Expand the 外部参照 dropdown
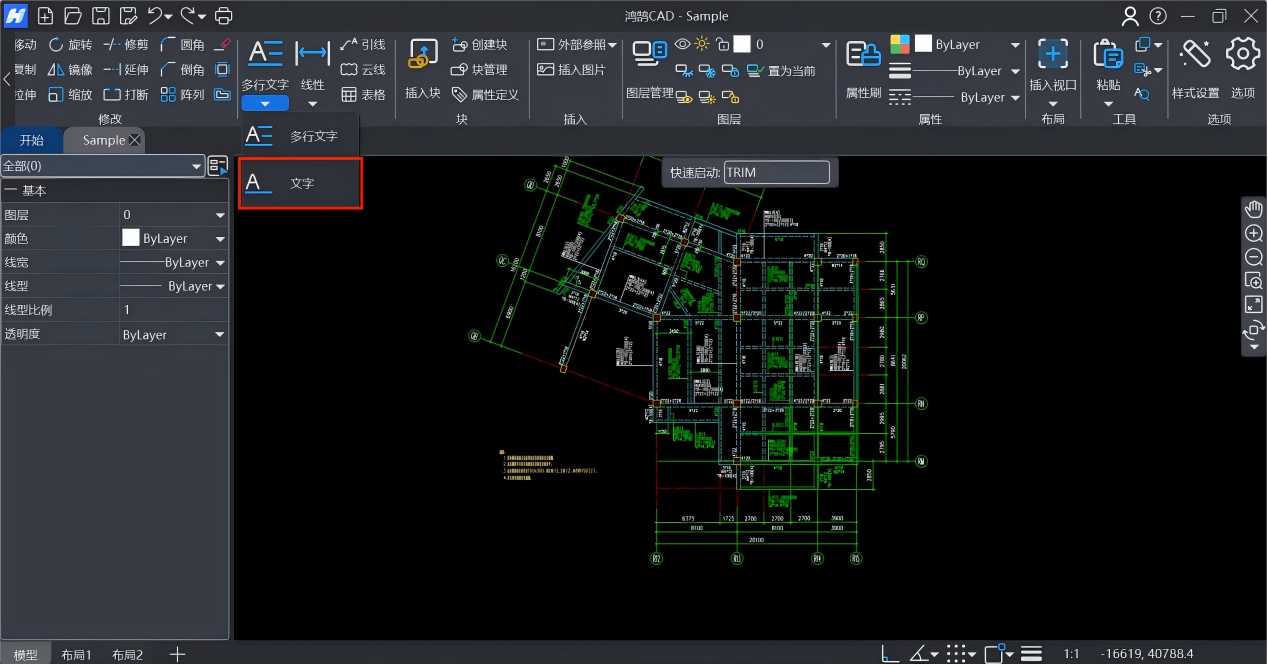The width and height of the screenshot is (1268, 664). [612, 45]
